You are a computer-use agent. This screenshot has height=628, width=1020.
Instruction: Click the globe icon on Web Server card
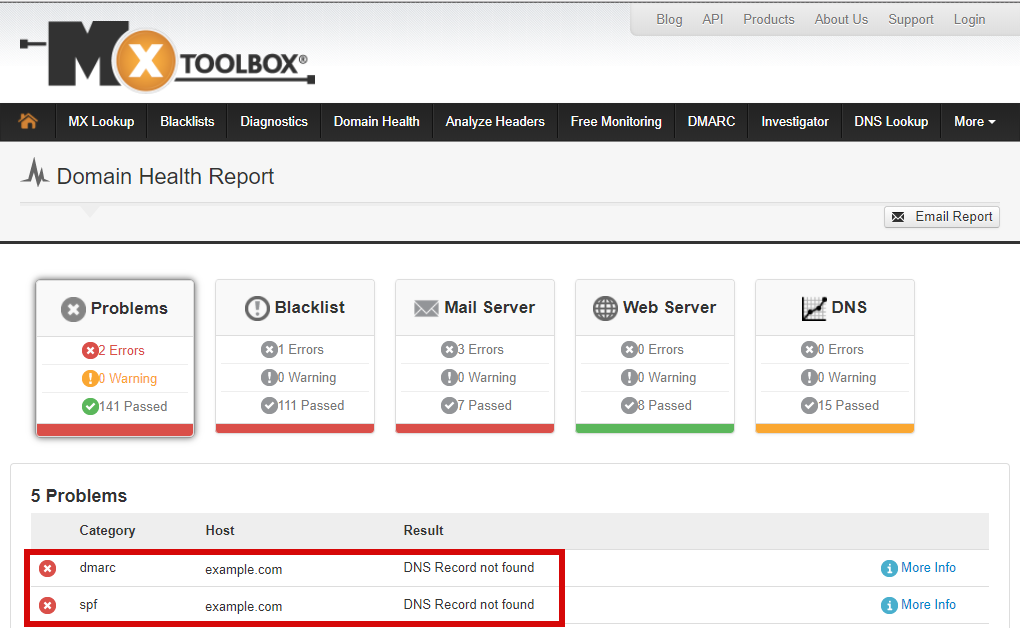[x=605, y=308]
